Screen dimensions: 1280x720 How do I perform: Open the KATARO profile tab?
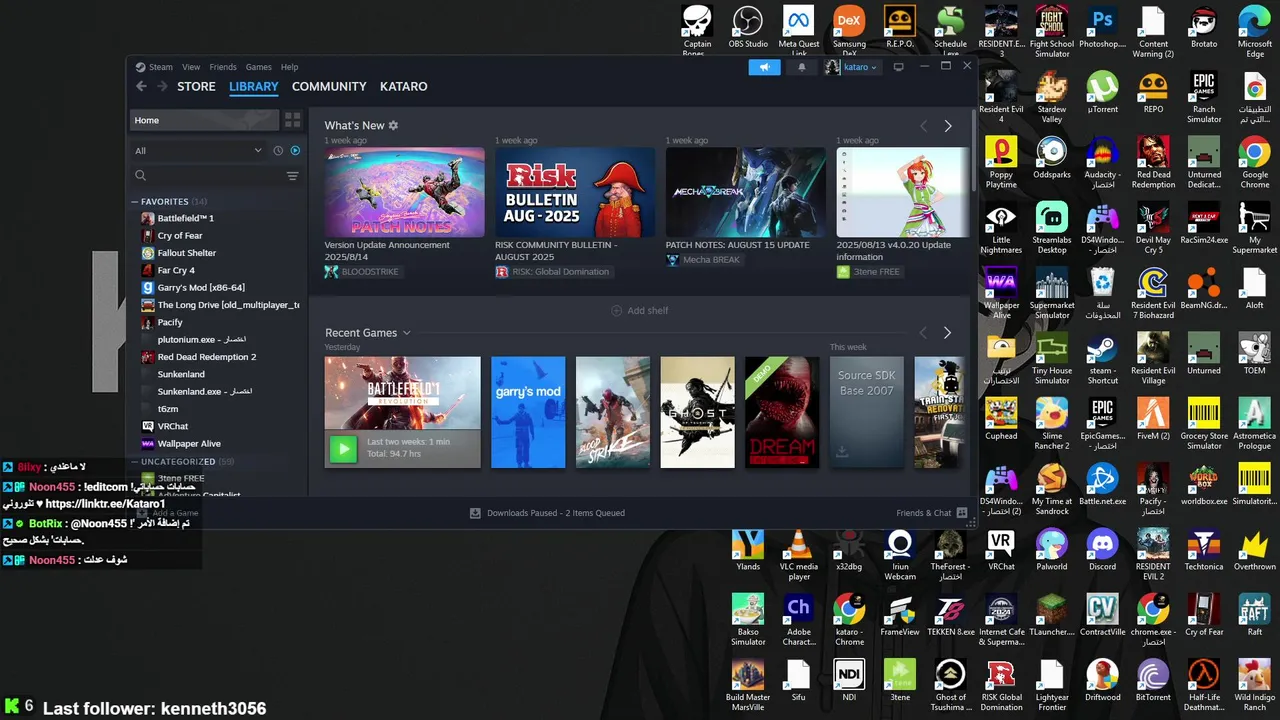[x=403, y=87]
